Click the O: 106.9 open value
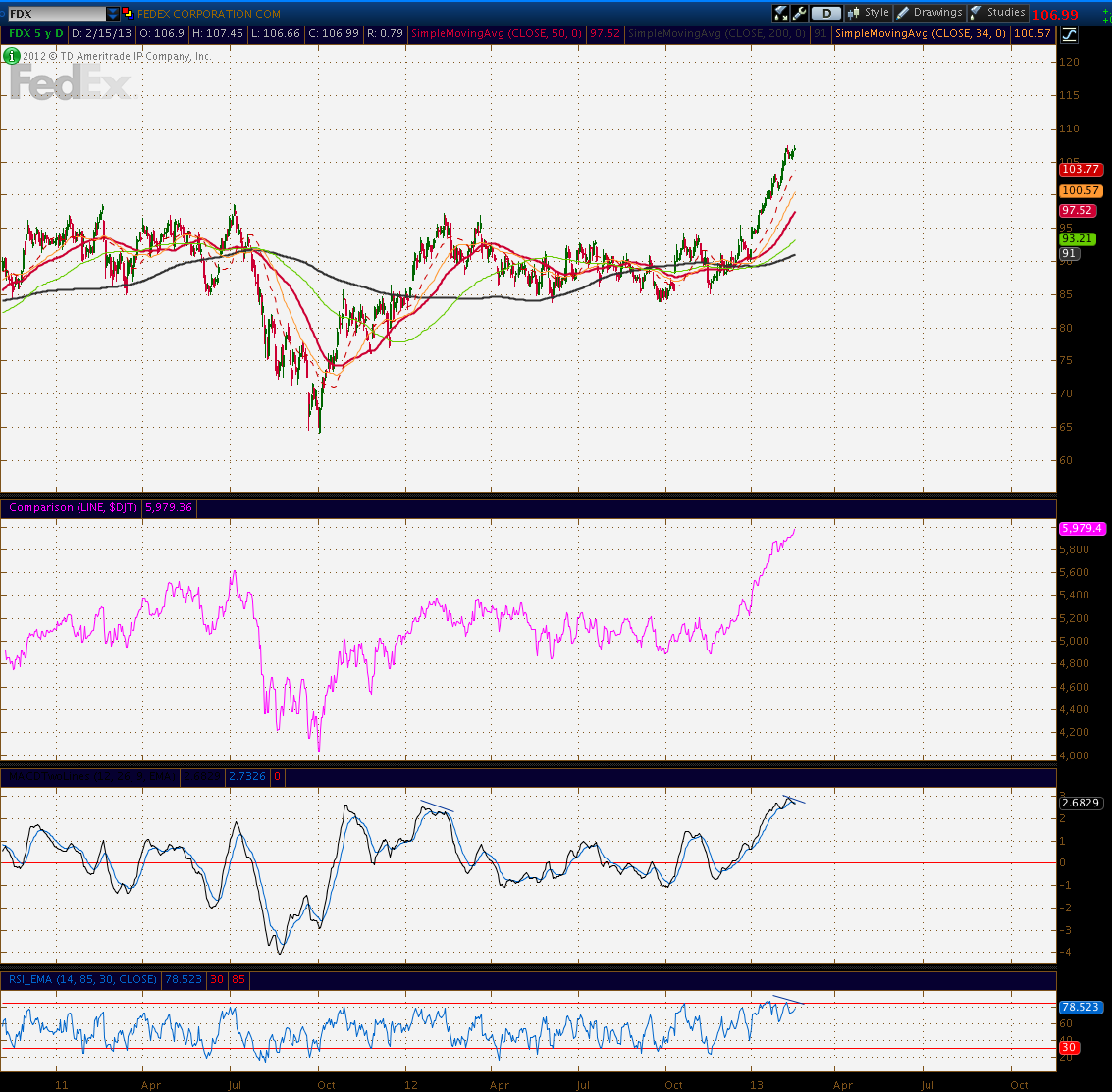The height and width of the screenshot is (1092, 1112). pos(162,33)
